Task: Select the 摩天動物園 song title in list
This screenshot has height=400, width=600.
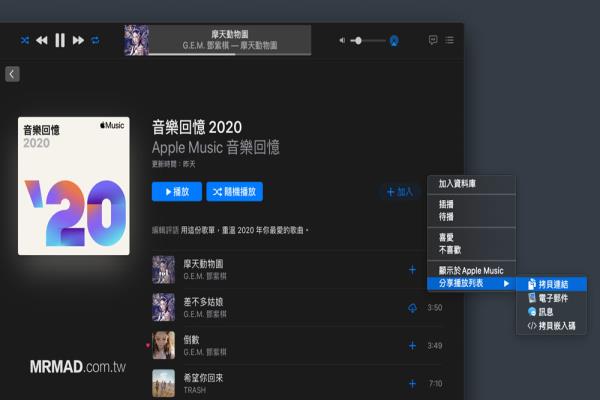Action: [203, 264]
